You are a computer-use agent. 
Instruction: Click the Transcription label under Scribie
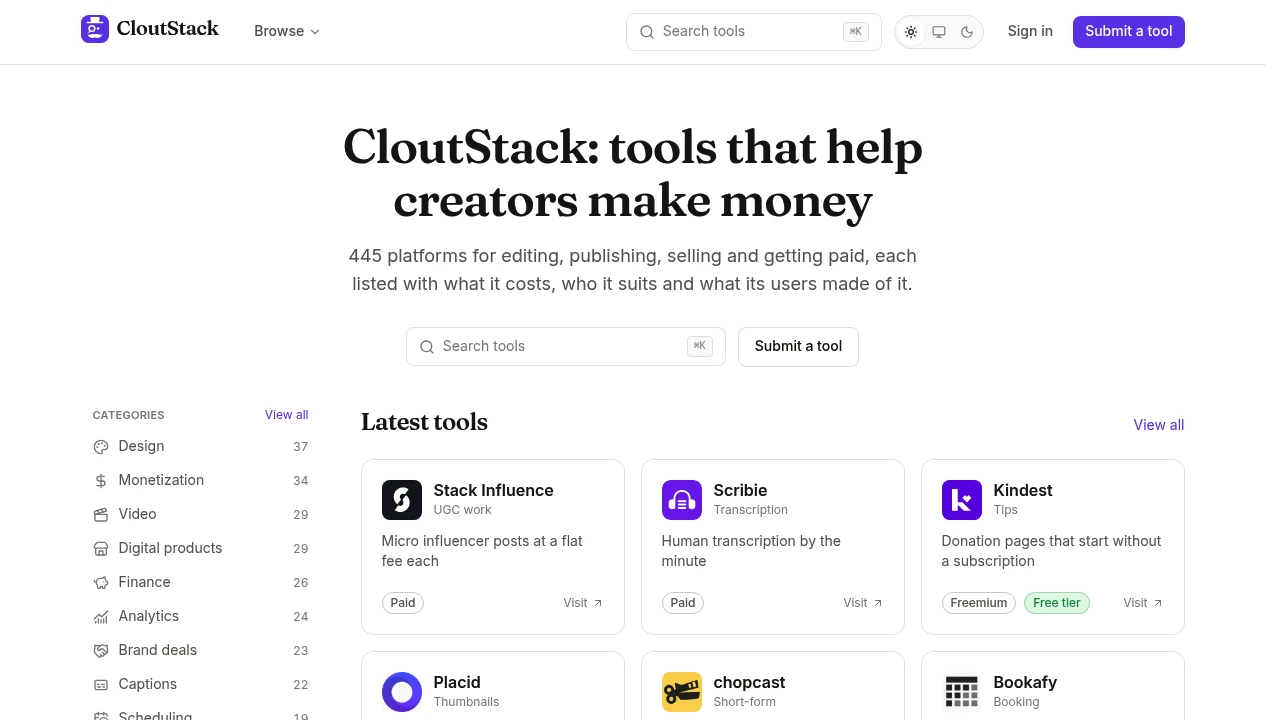pos(750,510)
